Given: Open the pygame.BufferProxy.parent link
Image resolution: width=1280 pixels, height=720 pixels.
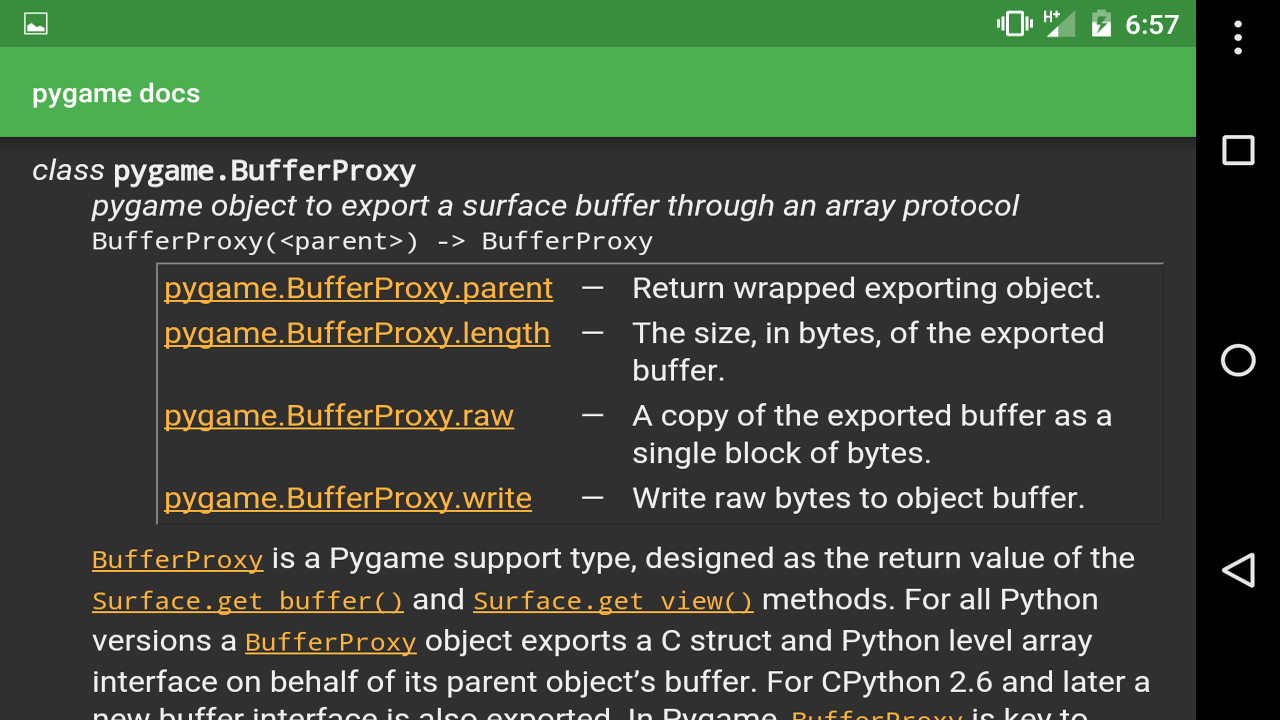Looking at the screenshot, I should coord(358,288).
